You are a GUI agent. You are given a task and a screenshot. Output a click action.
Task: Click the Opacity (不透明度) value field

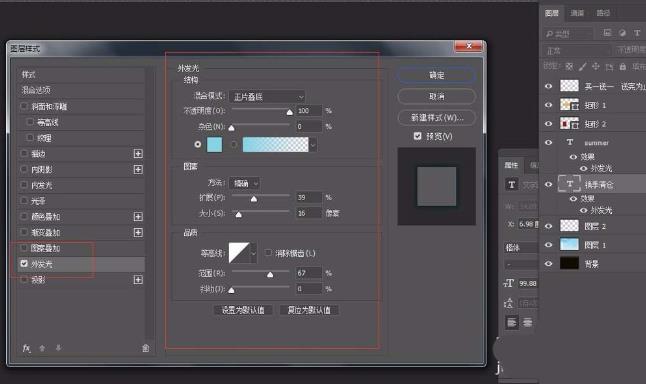tap(309, 111)
